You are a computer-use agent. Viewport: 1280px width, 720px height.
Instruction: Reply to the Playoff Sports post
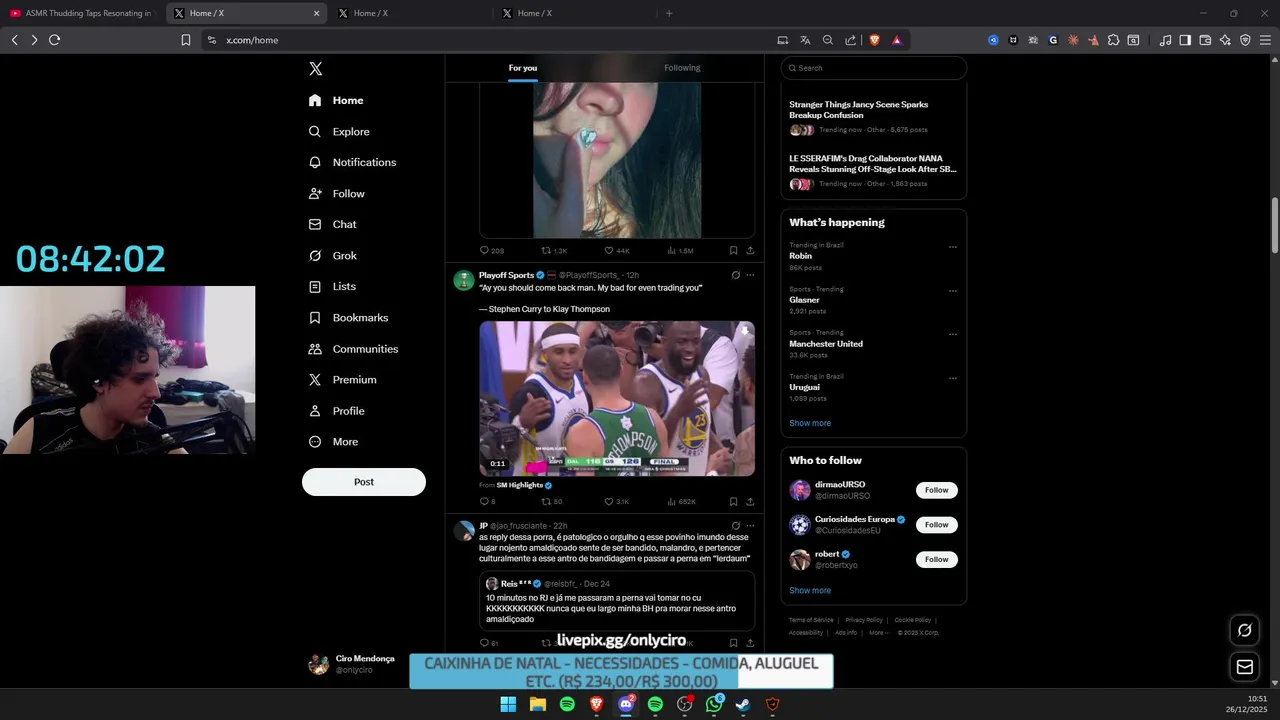pos(488,502)
